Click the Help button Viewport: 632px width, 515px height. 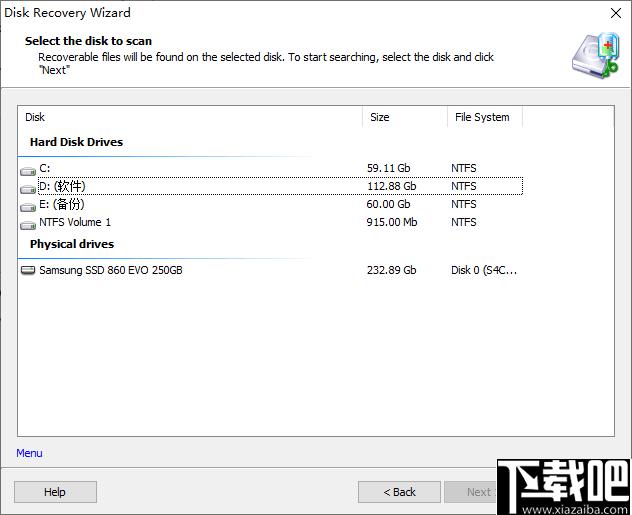coord(55,492)
